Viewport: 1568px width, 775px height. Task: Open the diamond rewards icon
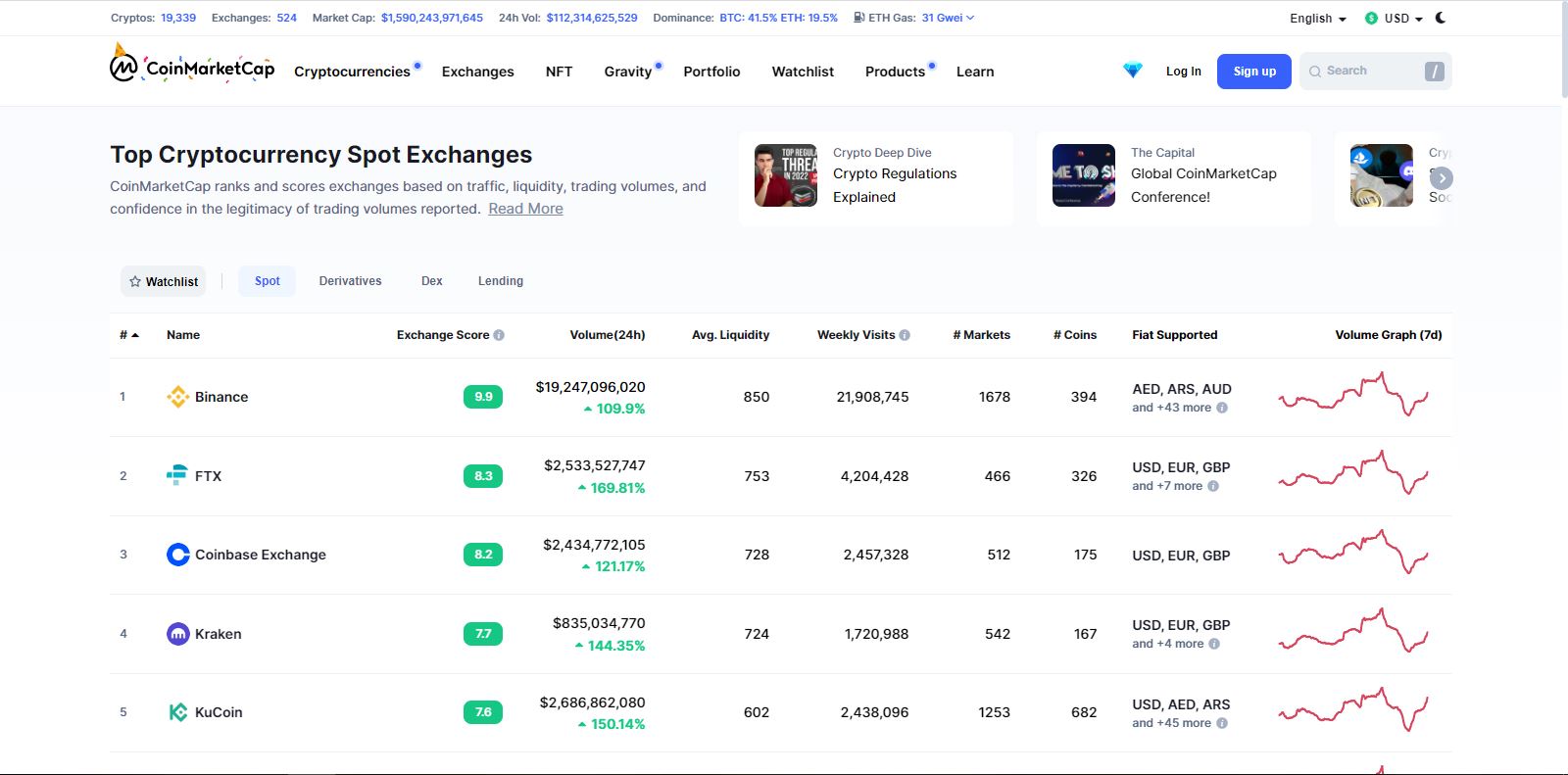tap(1133, 71)
